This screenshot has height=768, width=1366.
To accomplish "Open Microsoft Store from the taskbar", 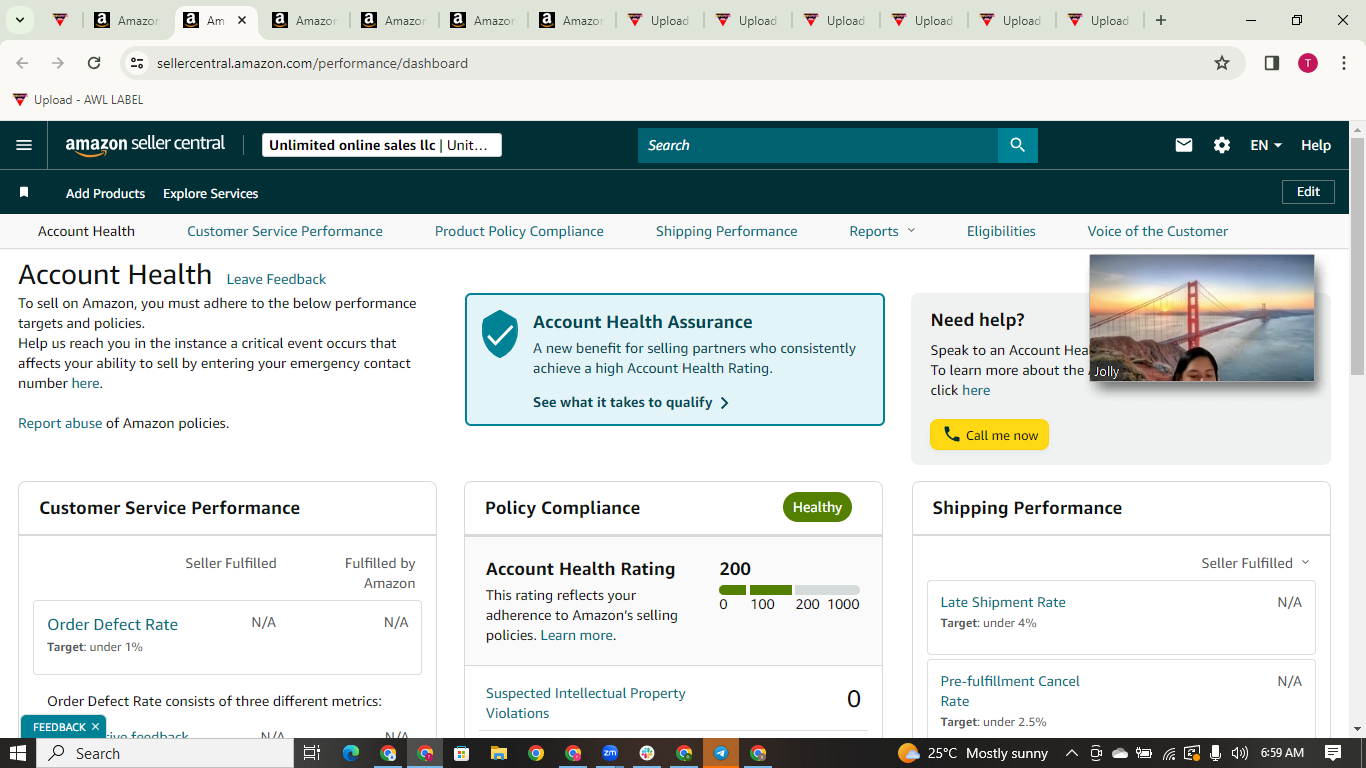I will pyautogui.click(x=461, y=753).
